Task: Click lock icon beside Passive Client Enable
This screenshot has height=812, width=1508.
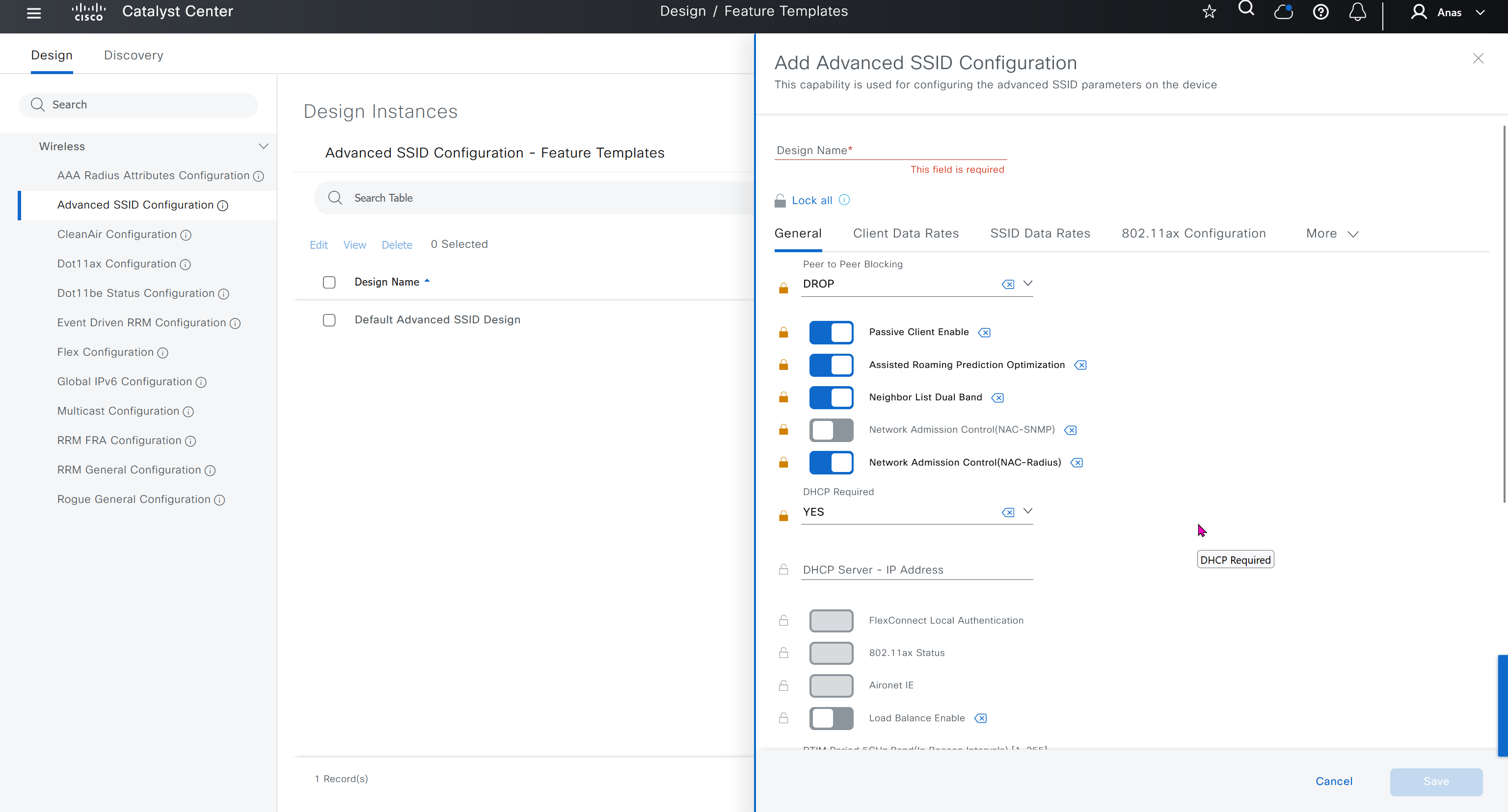Action: tap(783, 332)
